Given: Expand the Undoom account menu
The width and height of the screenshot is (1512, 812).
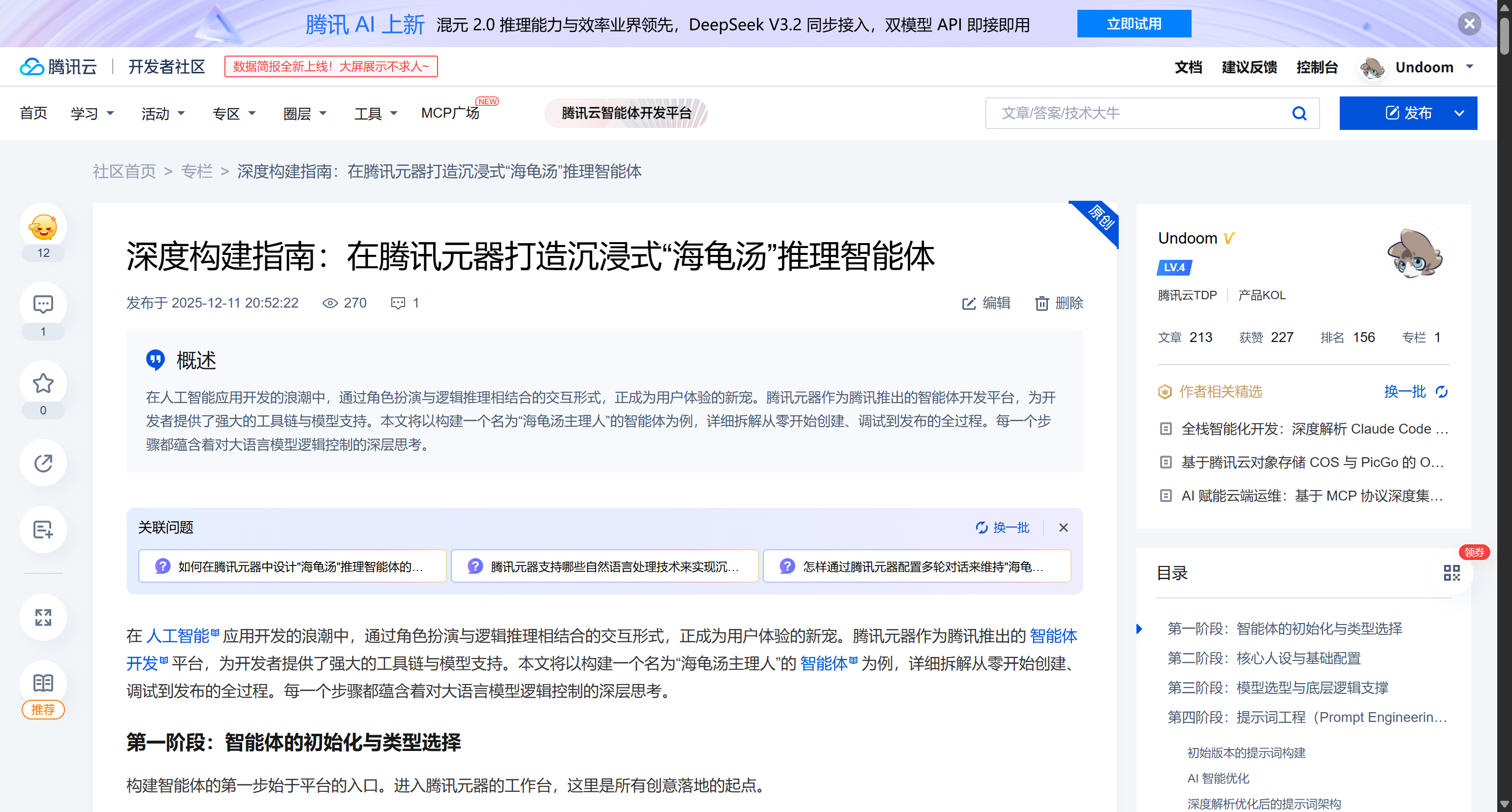Looking at the screenshot, I should click(1469, 67).
